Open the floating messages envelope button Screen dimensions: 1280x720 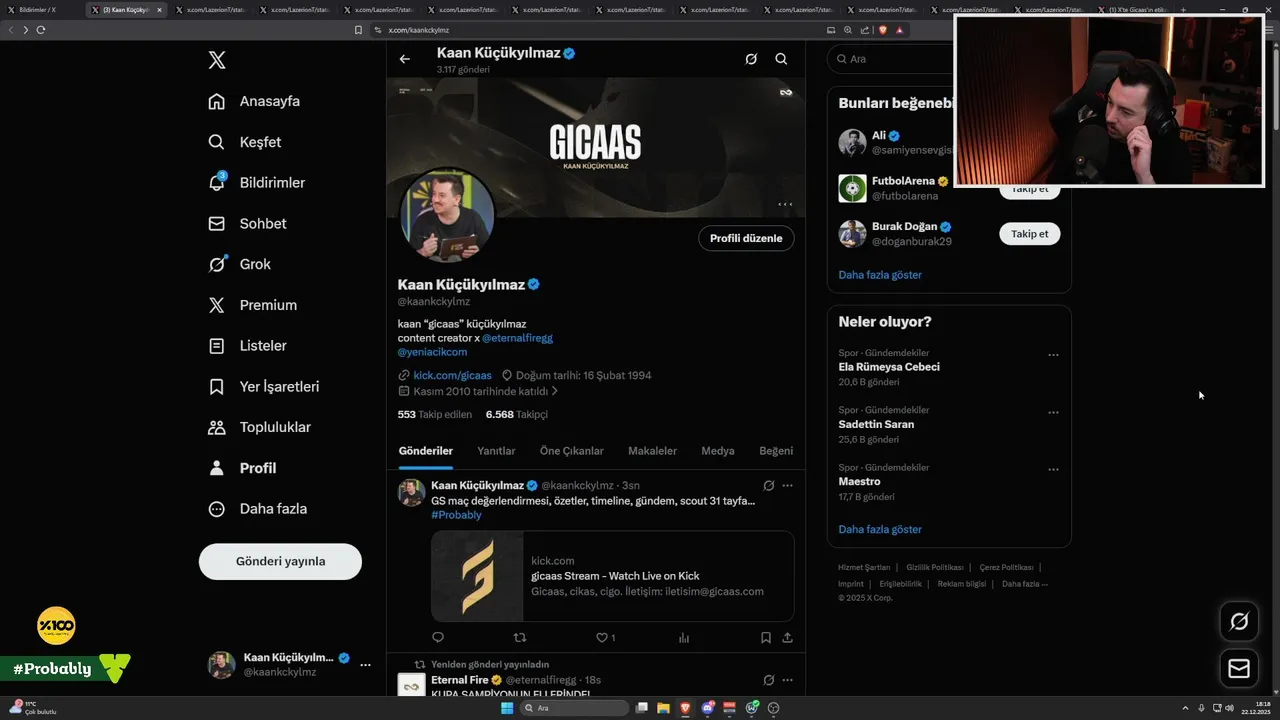coord(1239,669)
